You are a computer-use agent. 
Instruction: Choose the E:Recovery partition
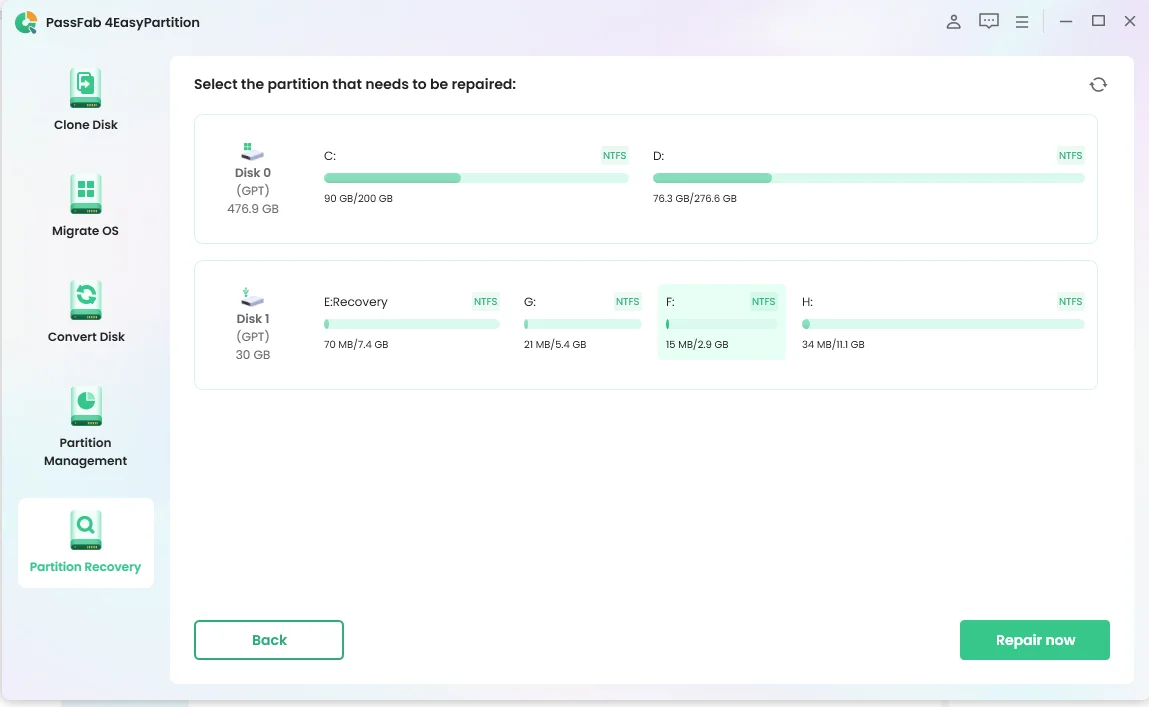tap(411, 323)
